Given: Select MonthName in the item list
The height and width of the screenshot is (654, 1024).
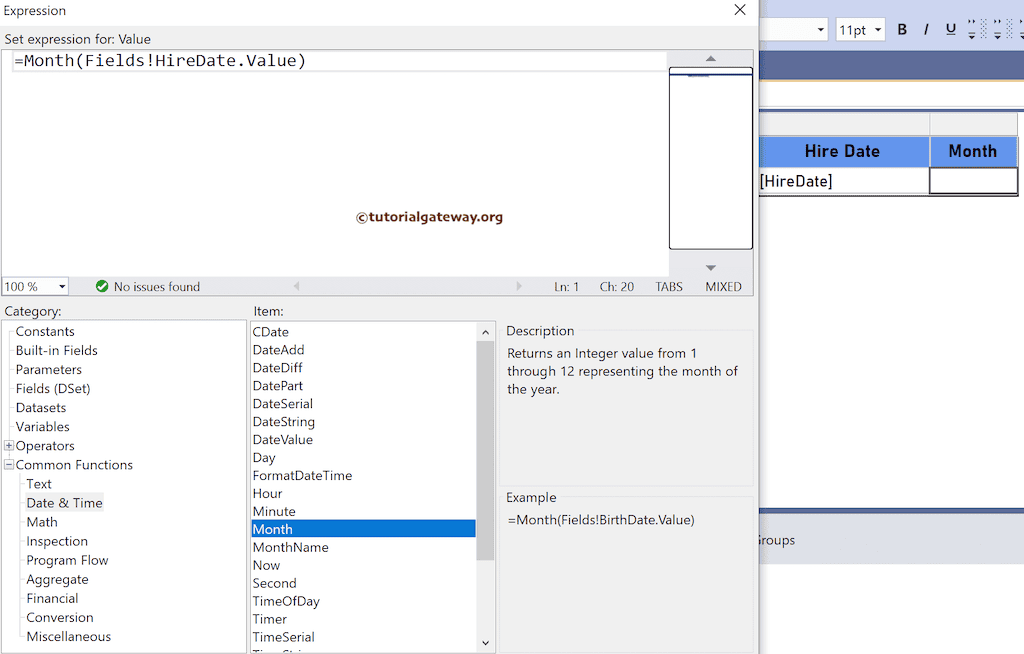Looking at the screenshot, I should coord(291,548).
